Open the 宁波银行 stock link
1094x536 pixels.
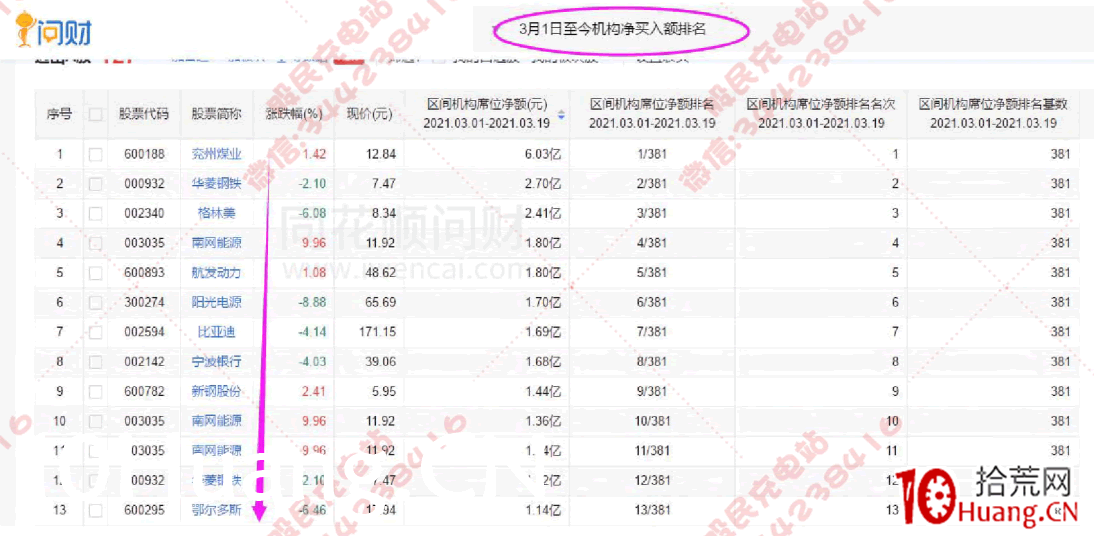(216, 362)
